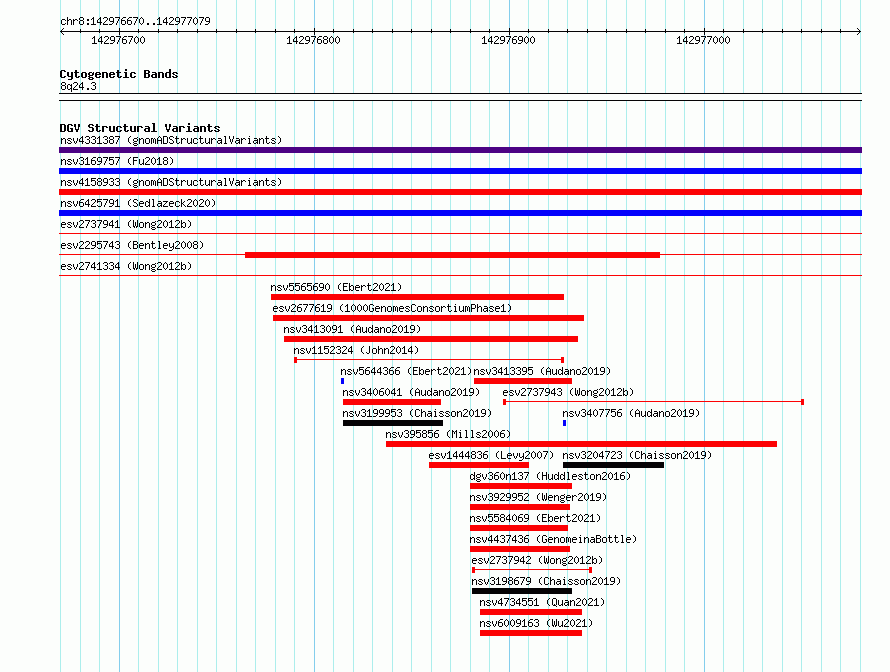The width and height of the screenshot is (890, 672).
Task: Click esv2737942 (Wong2012b) label
Action: [x=537, y=560]
